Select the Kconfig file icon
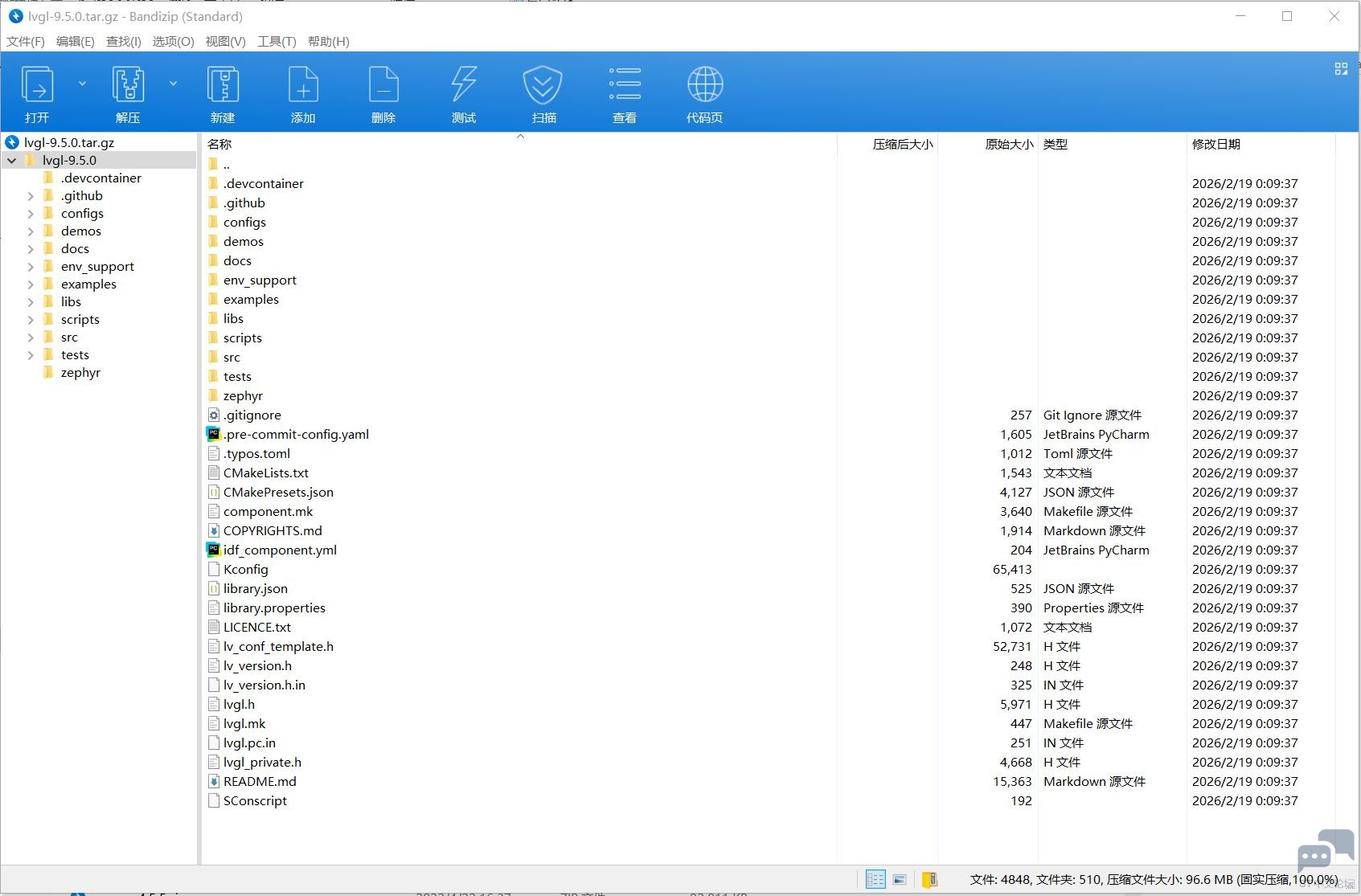 point(214,570)
